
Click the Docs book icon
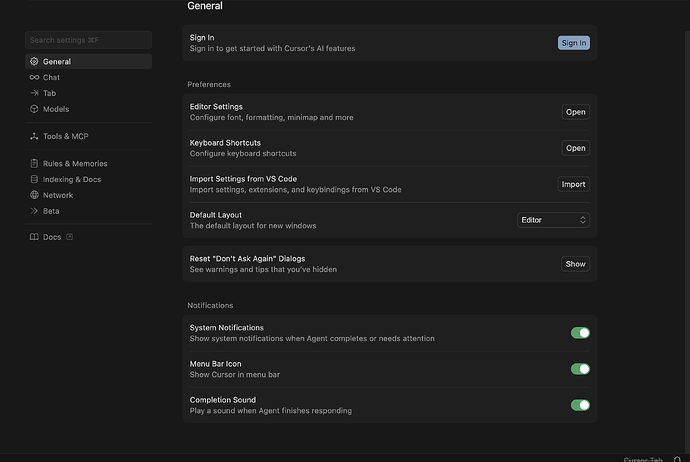(x=34, y=237)
